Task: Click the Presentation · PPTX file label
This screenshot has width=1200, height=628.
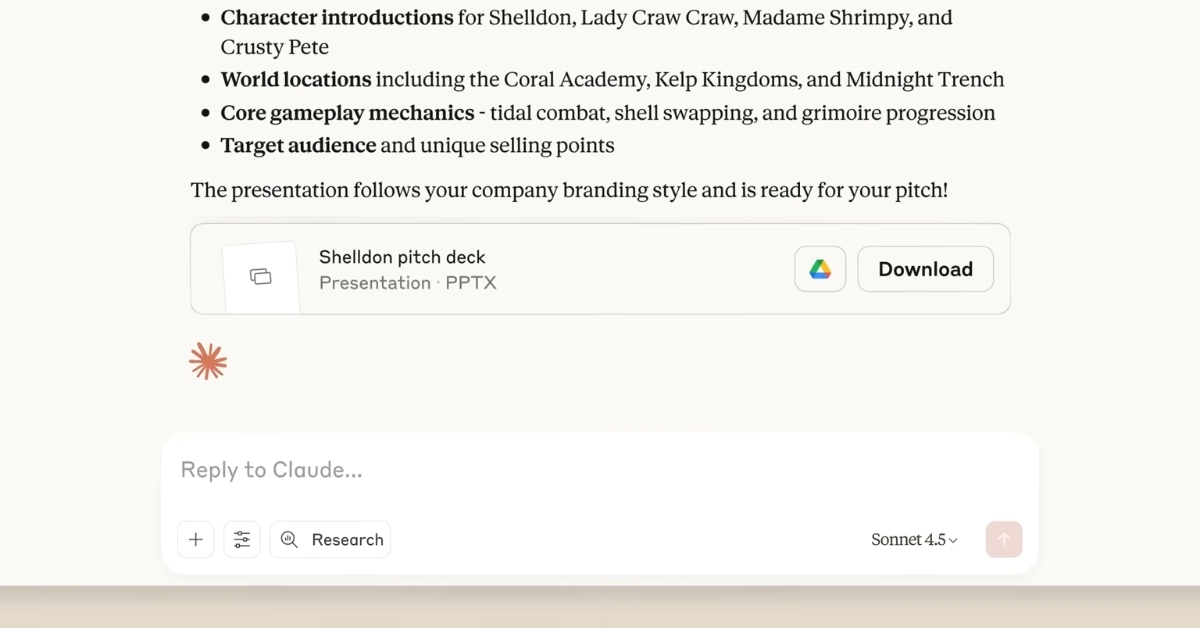Action: point(407,283)
